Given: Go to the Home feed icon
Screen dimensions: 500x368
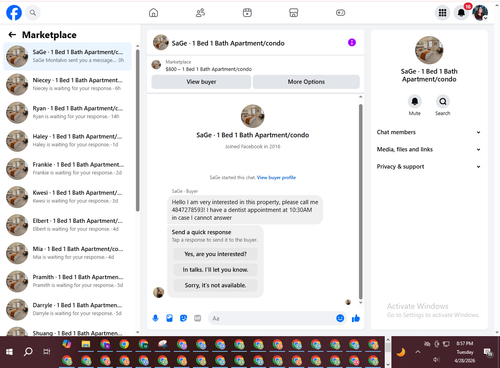Looking at the screenshot, I should 153,13.
